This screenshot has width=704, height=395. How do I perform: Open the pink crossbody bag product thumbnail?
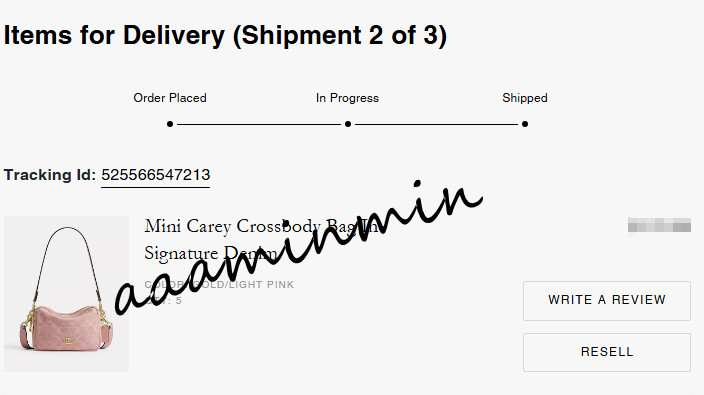click(66, 294)
